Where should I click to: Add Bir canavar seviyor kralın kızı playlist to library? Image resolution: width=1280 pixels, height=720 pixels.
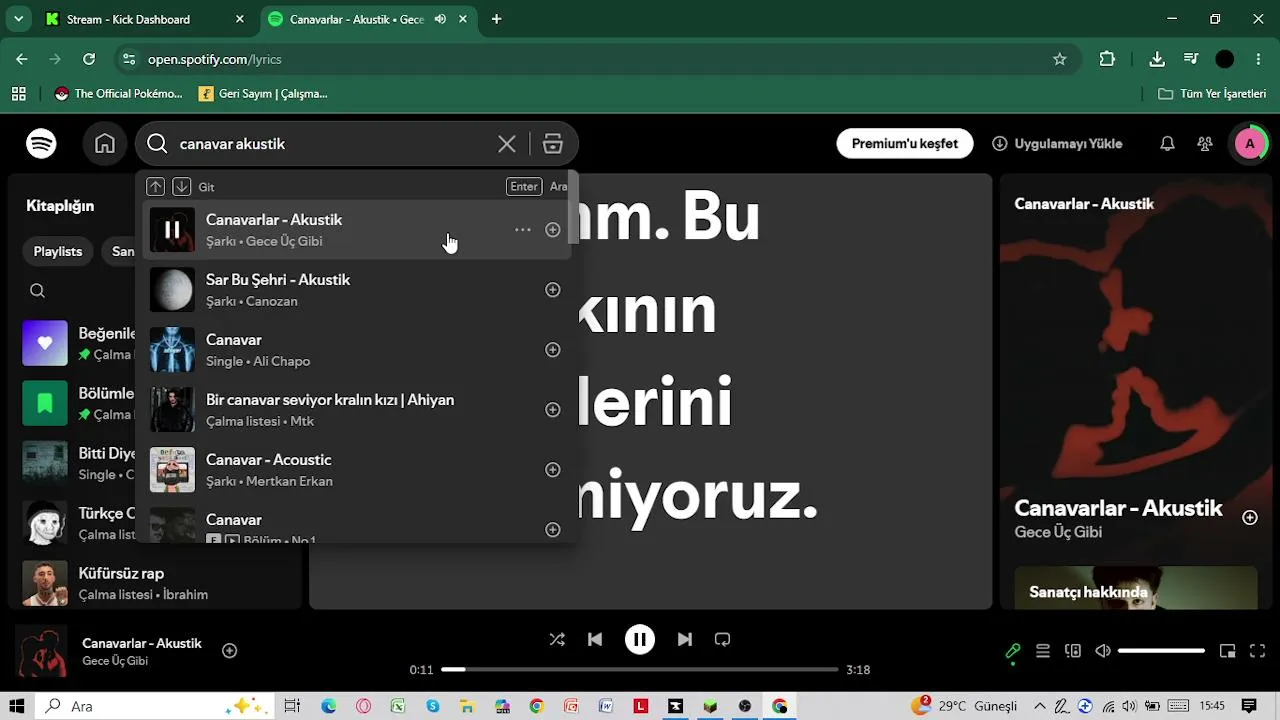552,410
